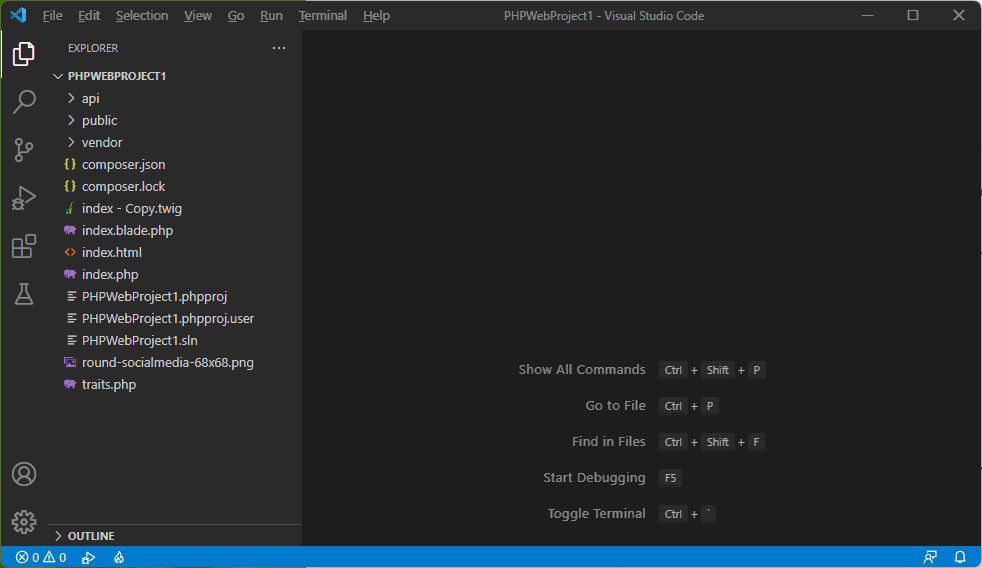Click the Explorer more actions ellipsis
Screen dimensions: 982x568
pyautogui.click(x=279, y=48)
